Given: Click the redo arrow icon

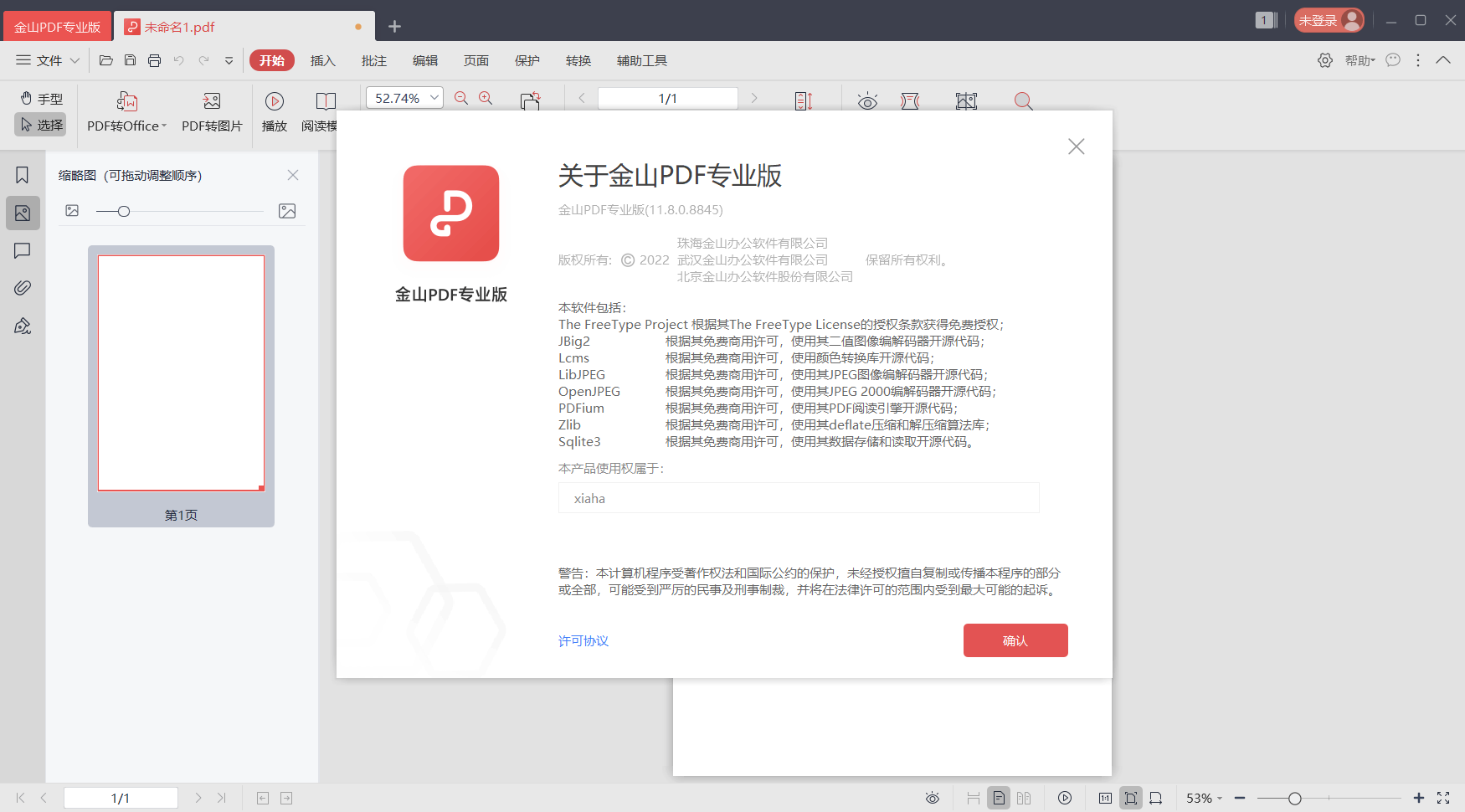Looking at the screenshot, I should 203,60.
